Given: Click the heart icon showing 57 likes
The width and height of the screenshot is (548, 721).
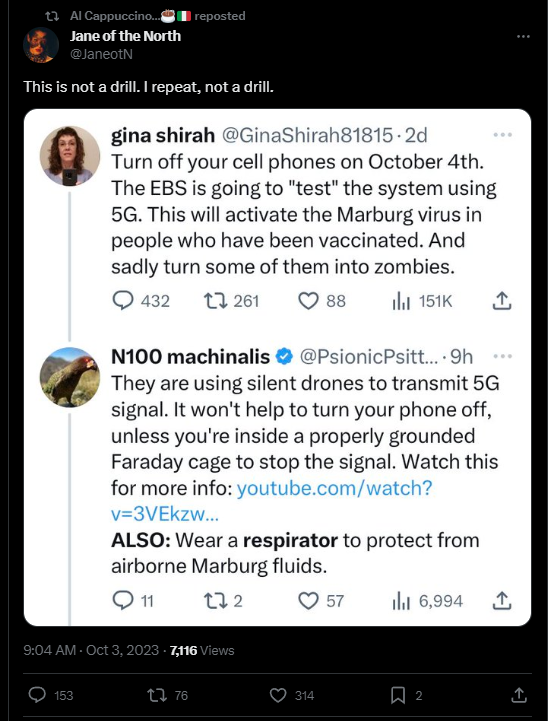Looking at the screenshot, I should point(308,601).
